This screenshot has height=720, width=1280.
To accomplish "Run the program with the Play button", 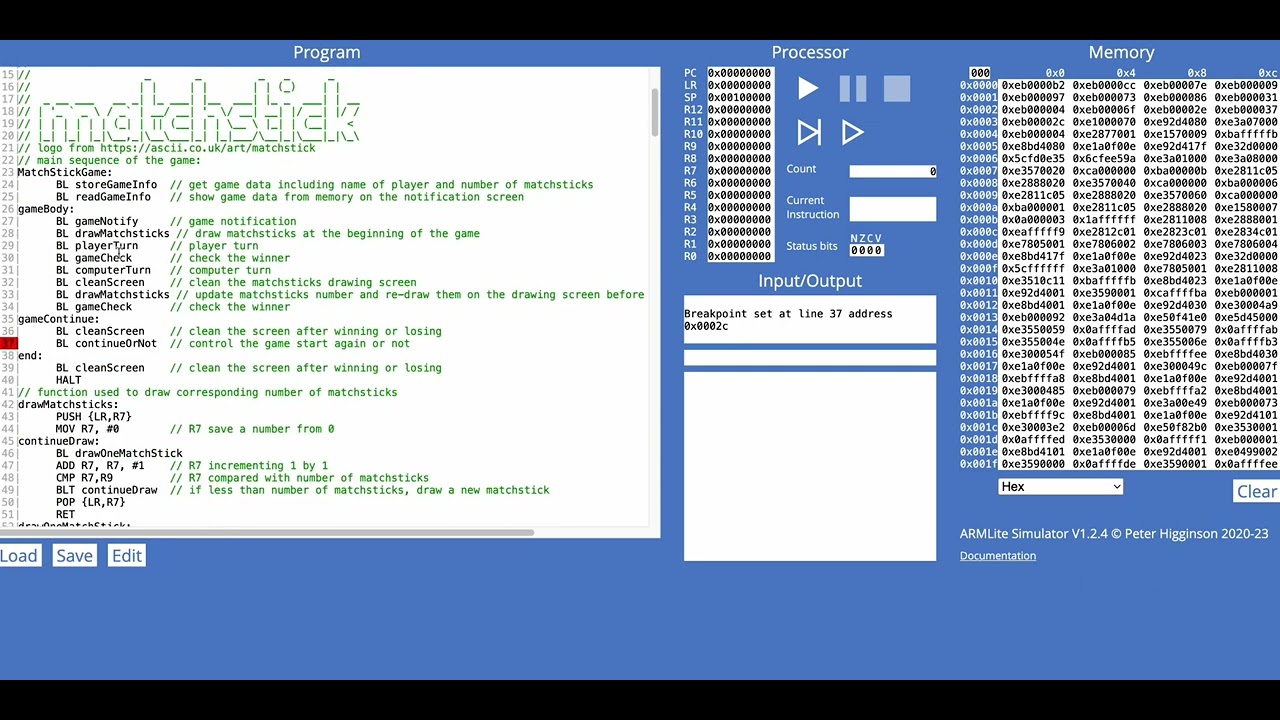I will [x=808, y=89].
